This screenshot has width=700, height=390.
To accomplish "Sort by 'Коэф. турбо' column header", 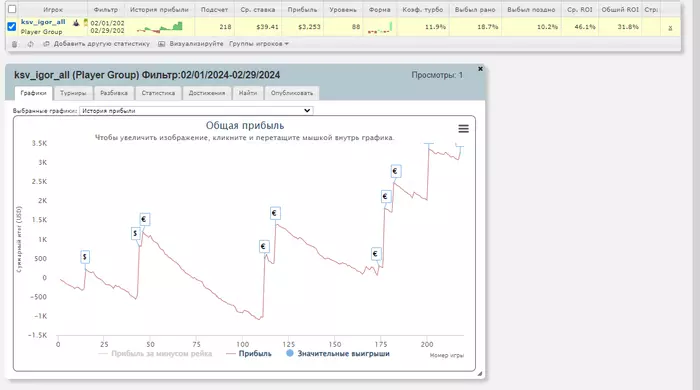I will 423,9.
